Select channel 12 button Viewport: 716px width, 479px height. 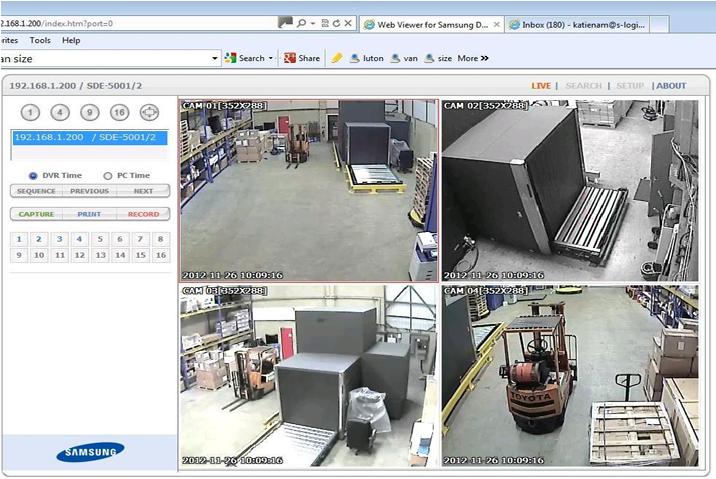79,255
